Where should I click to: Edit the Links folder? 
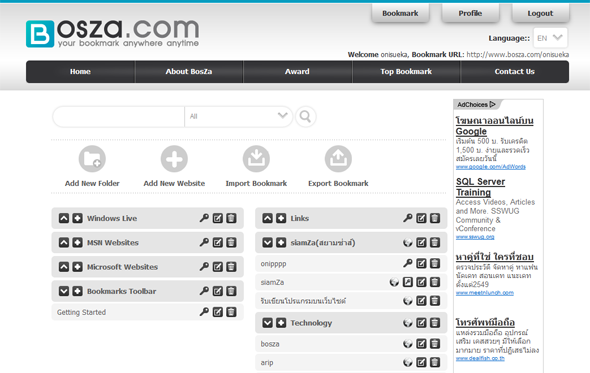421,218
